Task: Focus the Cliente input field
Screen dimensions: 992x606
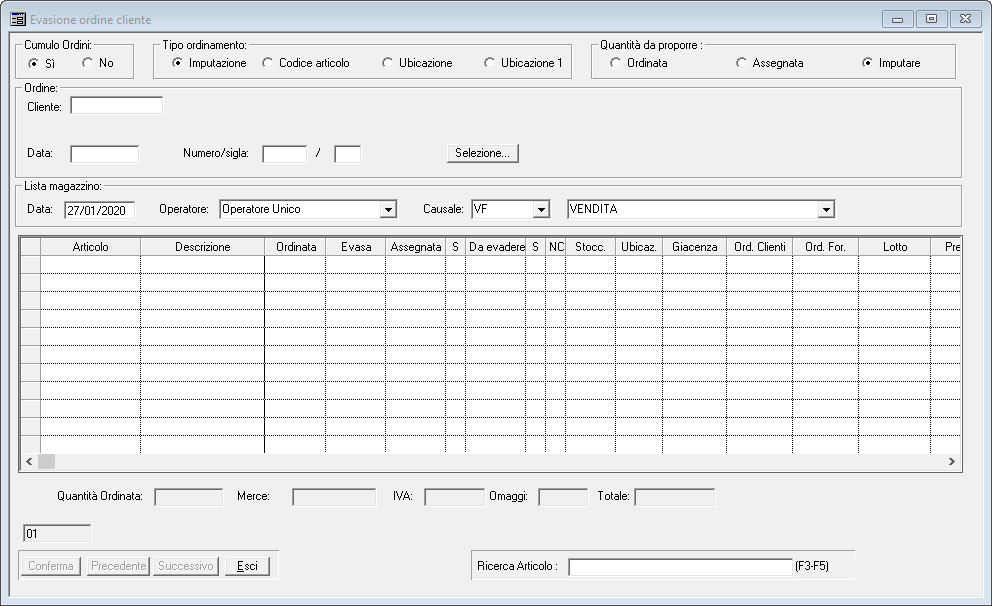Action: click(116, 106)
